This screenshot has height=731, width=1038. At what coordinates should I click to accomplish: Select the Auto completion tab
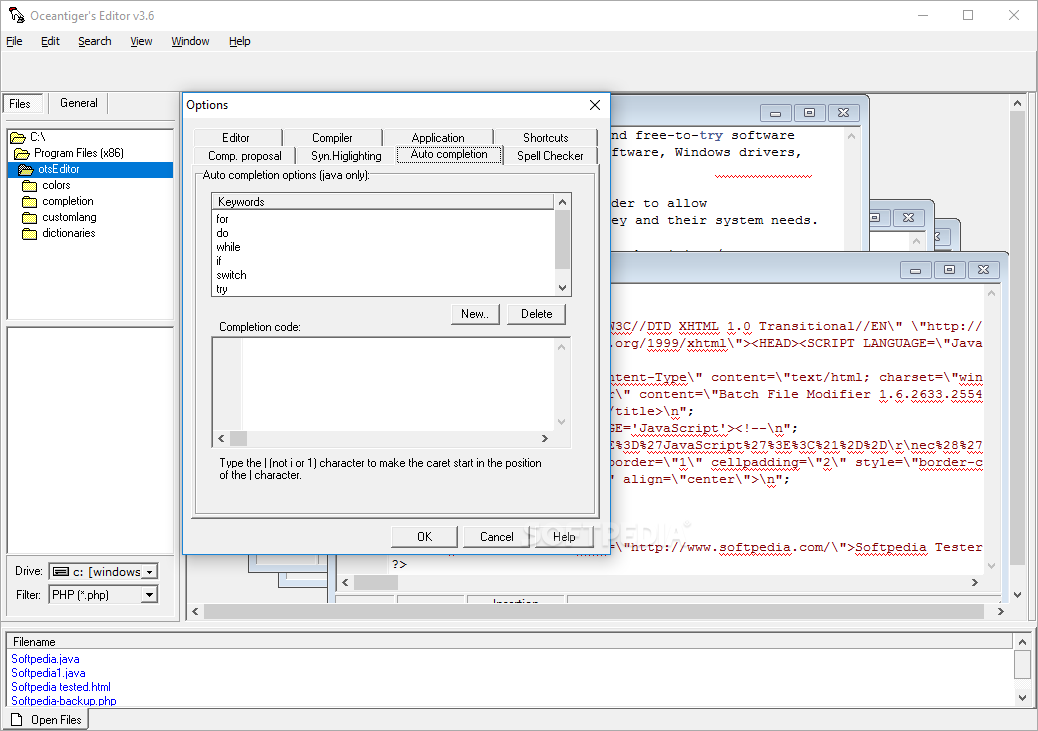(449, 154)
